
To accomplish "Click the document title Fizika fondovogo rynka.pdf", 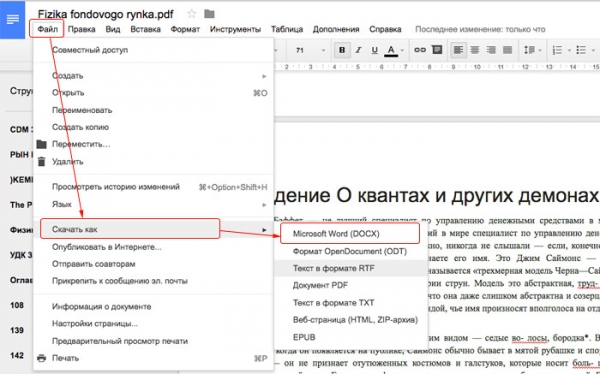I will 106,14.
